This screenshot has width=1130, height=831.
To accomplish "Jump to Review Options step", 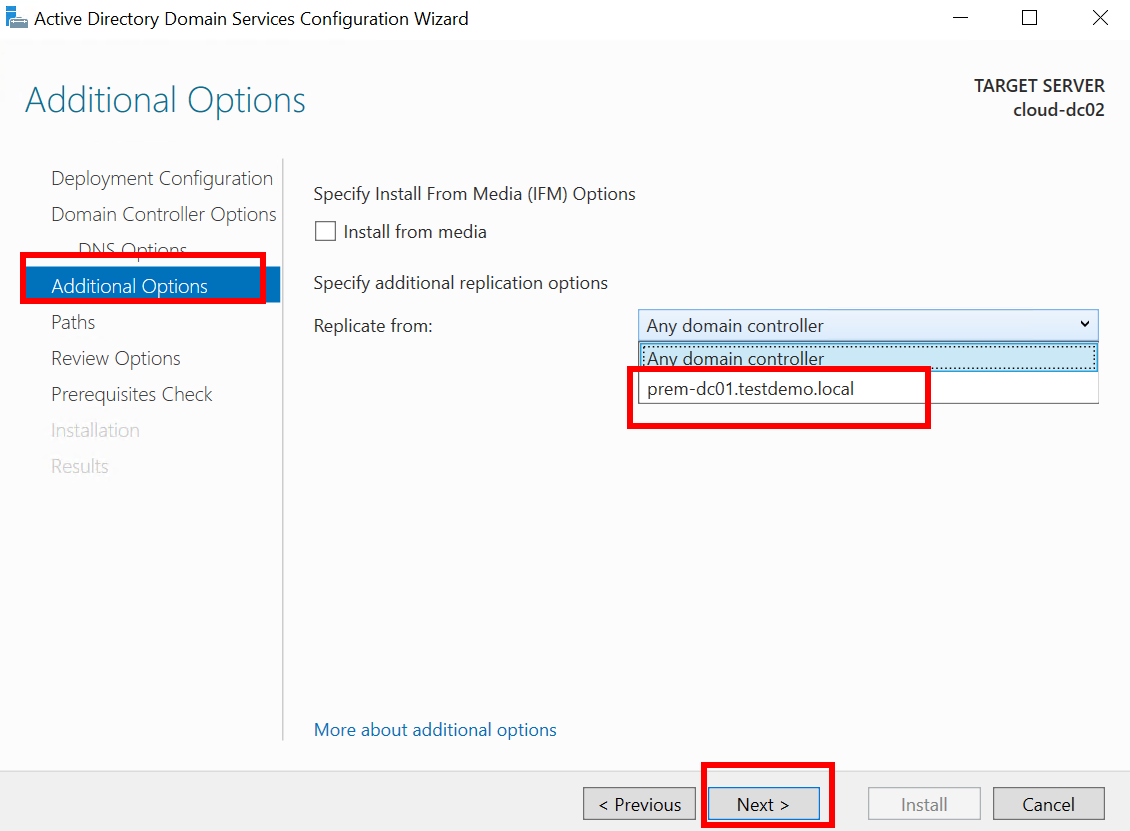I will (x=115, y=358).
